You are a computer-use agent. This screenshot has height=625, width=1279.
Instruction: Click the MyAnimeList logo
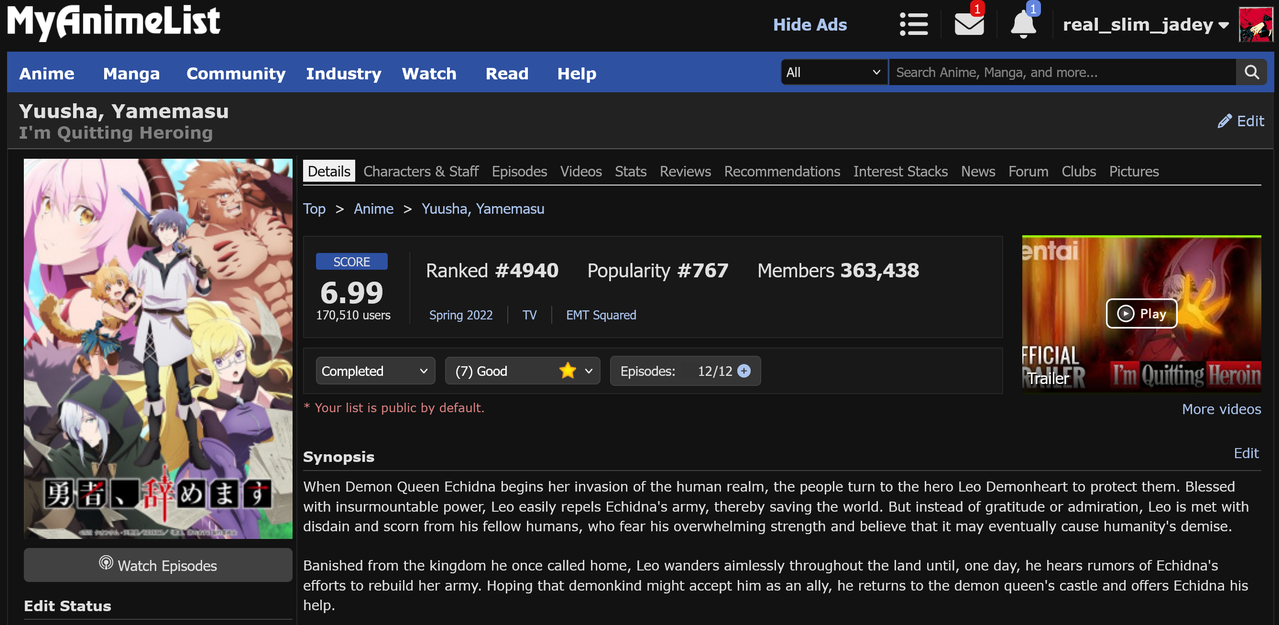pyautogui.click(x=113, y=24)
